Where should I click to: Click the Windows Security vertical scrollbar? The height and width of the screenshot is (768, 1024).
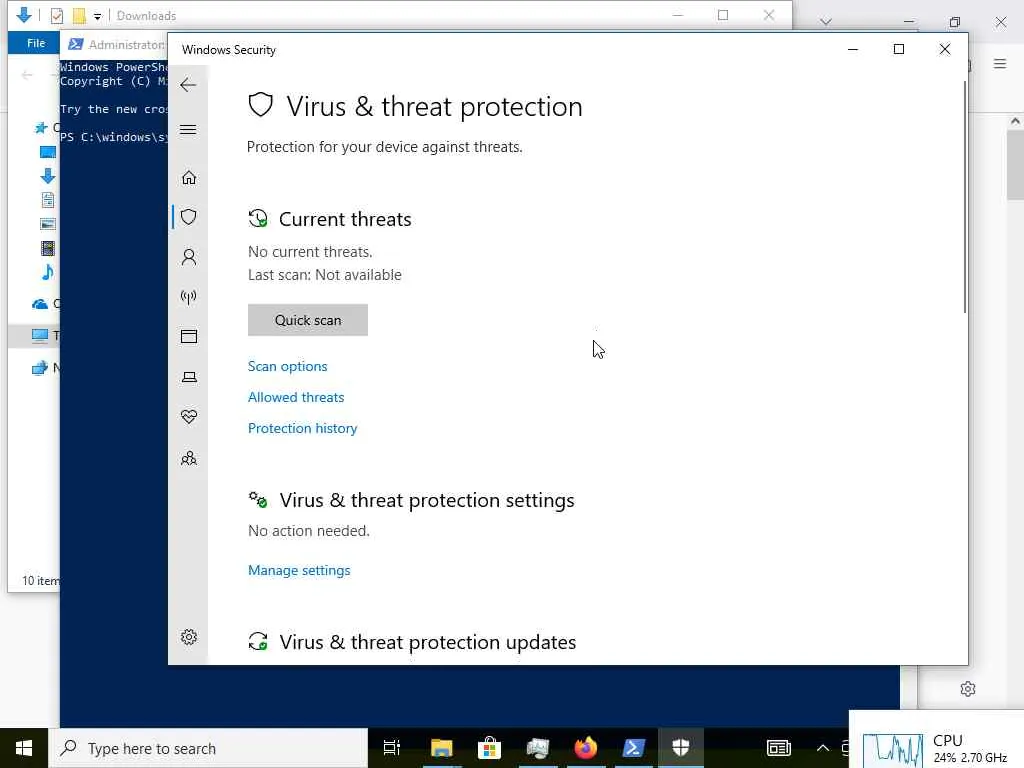click(x=965, y=196)
